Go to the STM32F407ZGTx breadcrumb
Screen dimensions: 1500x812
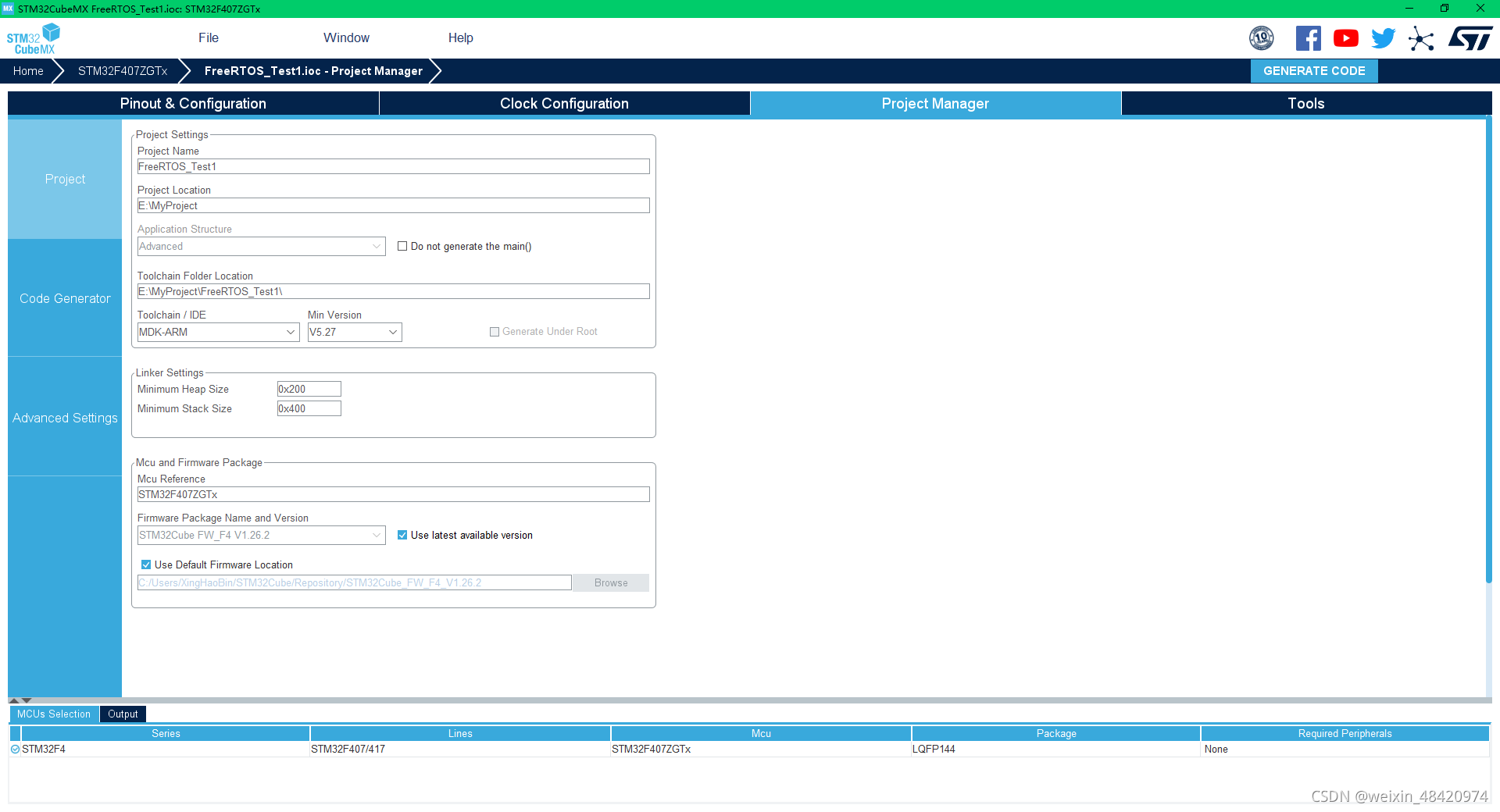click(x=123, y=71)
